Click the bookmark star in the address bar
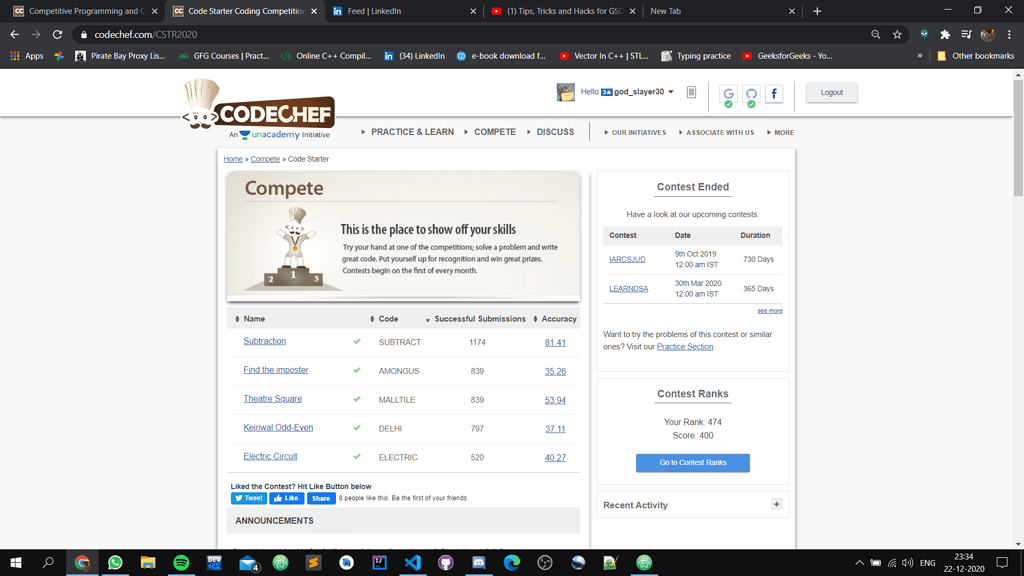This screenshot has width=1024, height=576. click(899, 33)
